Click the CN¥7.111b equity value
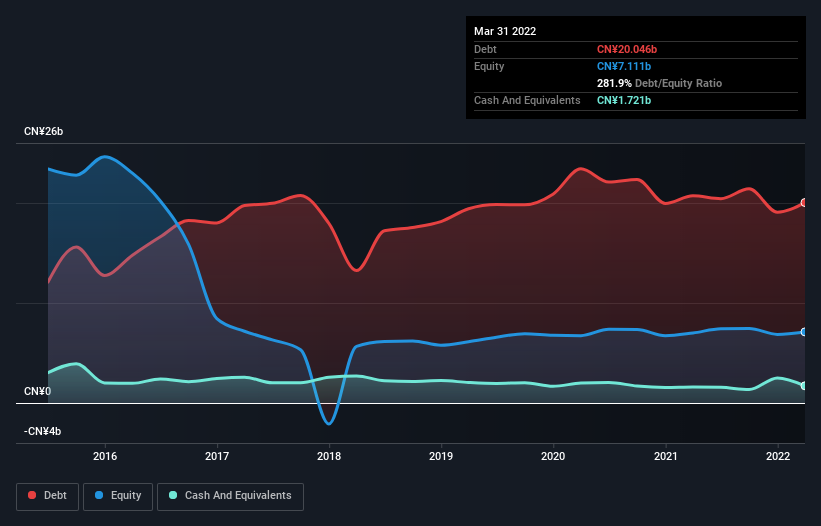 (624, 66)
